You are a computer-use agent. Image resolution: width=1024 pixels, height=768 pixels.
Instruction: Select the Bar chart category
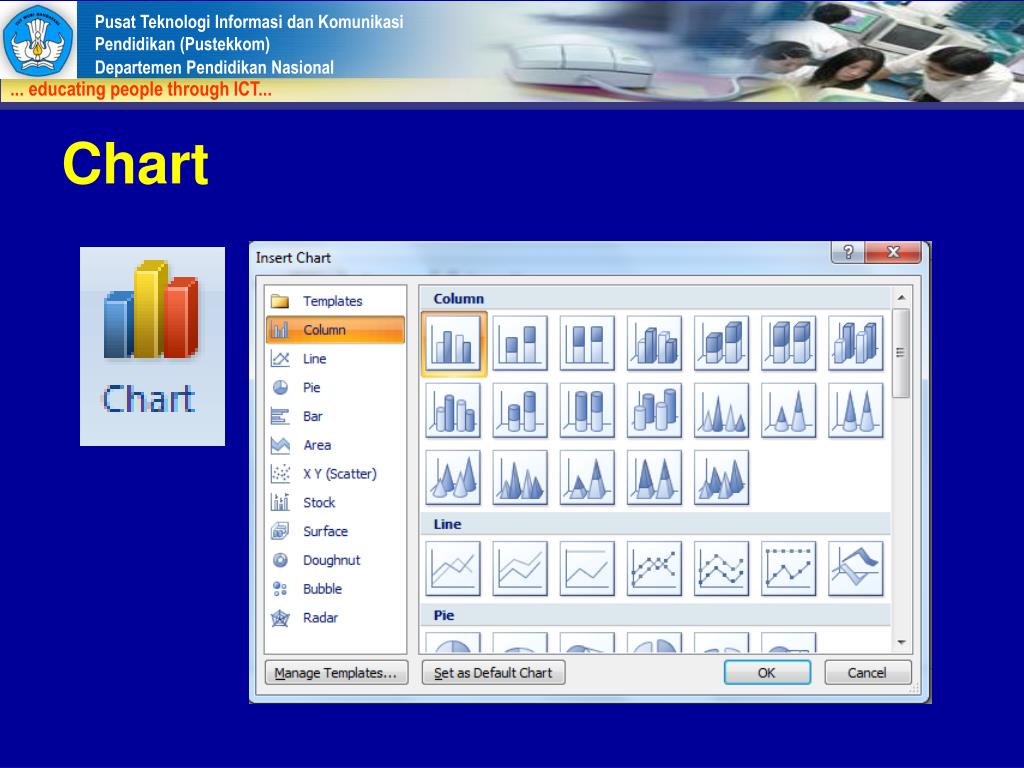(x=336, y=416)
